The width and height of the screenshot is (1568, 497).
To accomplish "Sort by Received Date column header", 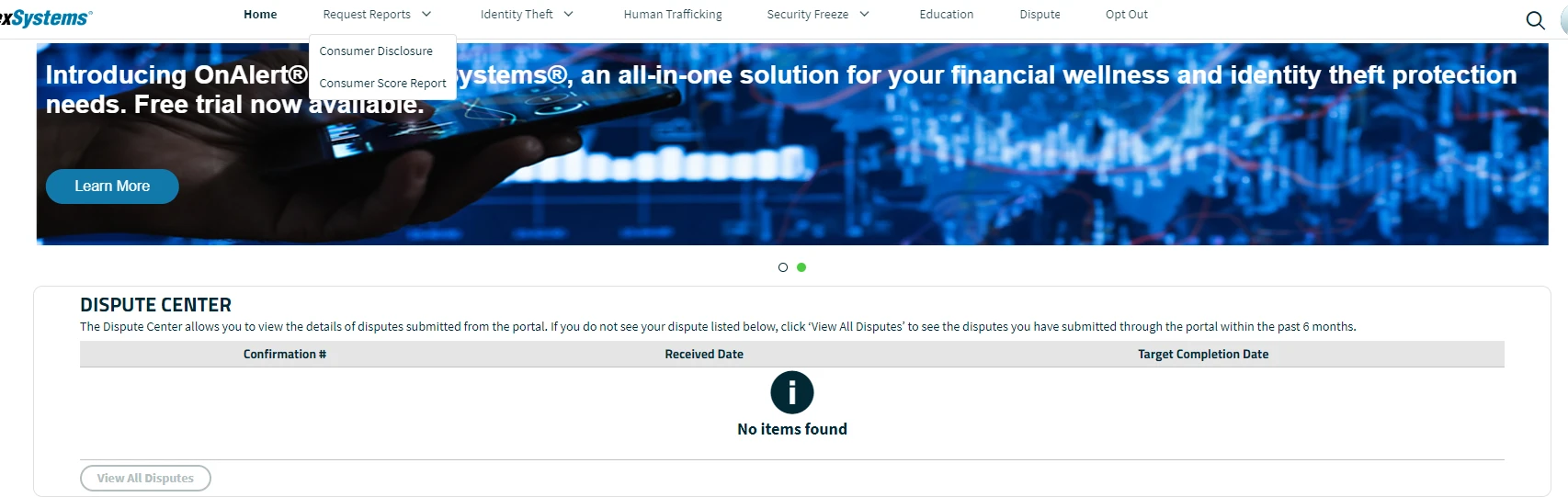I will (704, 355).
